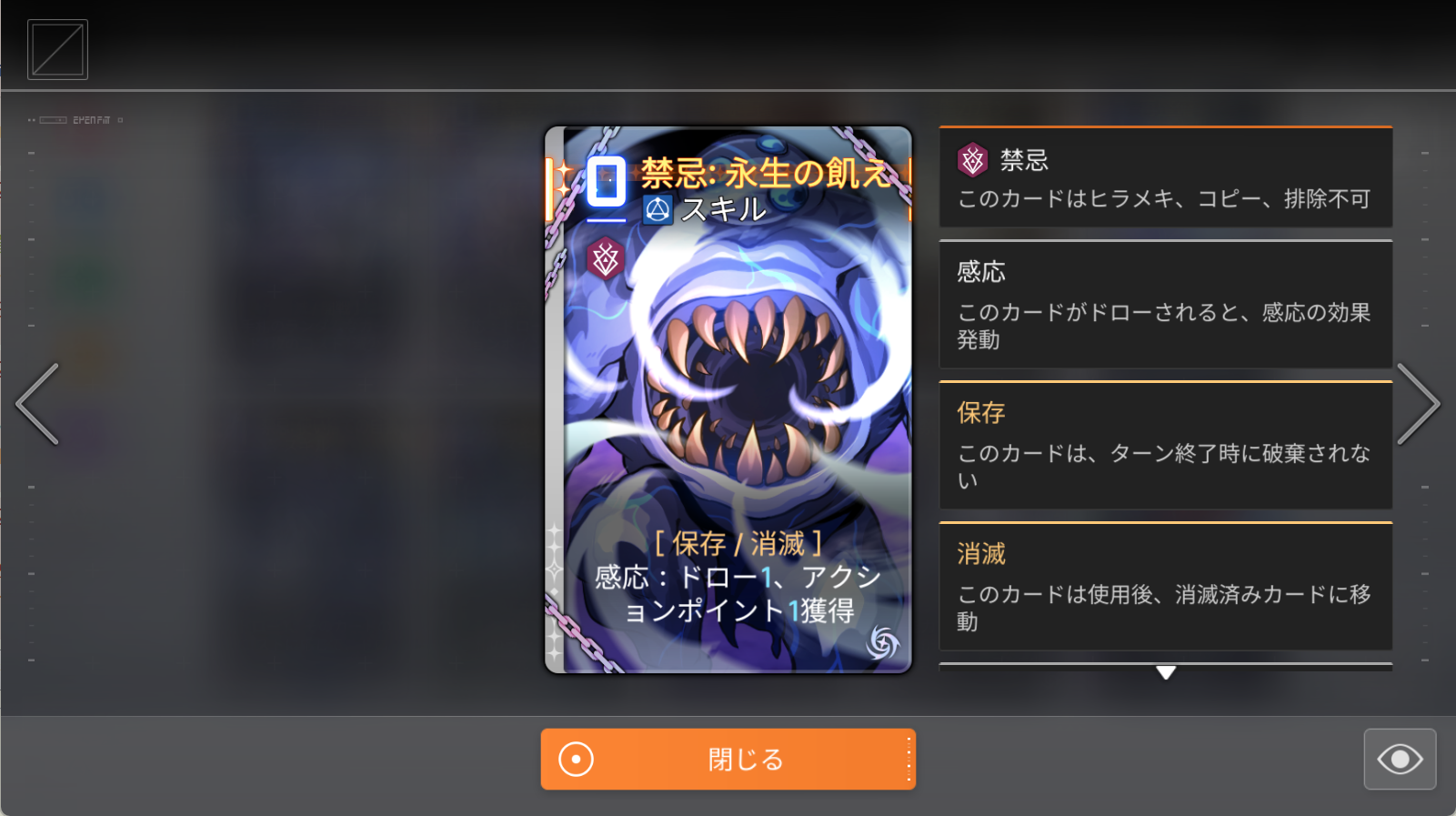
Task: Click the forbidden emblem on the card art
Action: point(605,258)
